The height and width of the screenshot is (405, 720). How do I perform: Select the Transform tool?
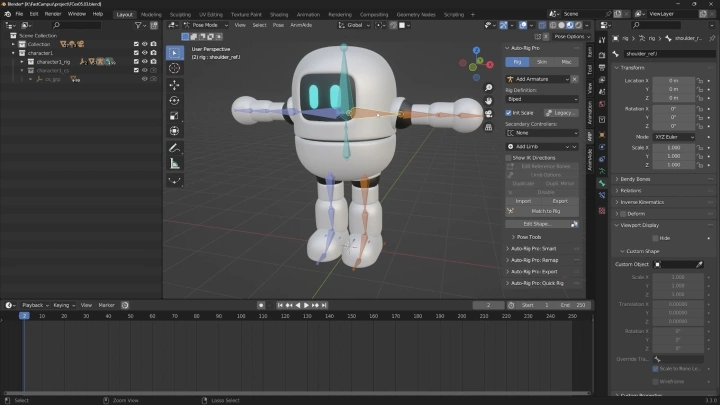174,131
